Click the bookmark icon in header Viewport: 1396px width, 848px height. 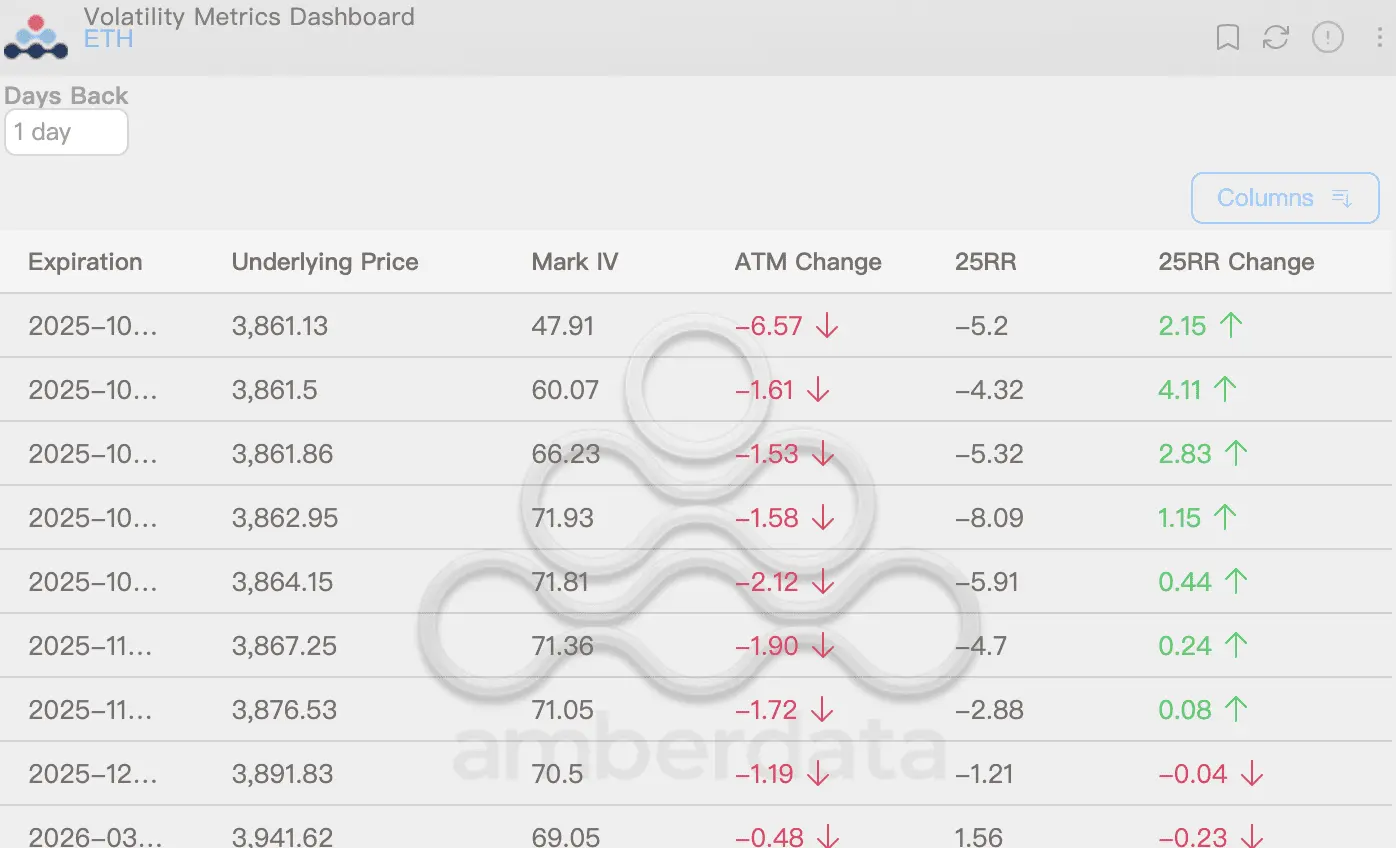coord(1228,38)
